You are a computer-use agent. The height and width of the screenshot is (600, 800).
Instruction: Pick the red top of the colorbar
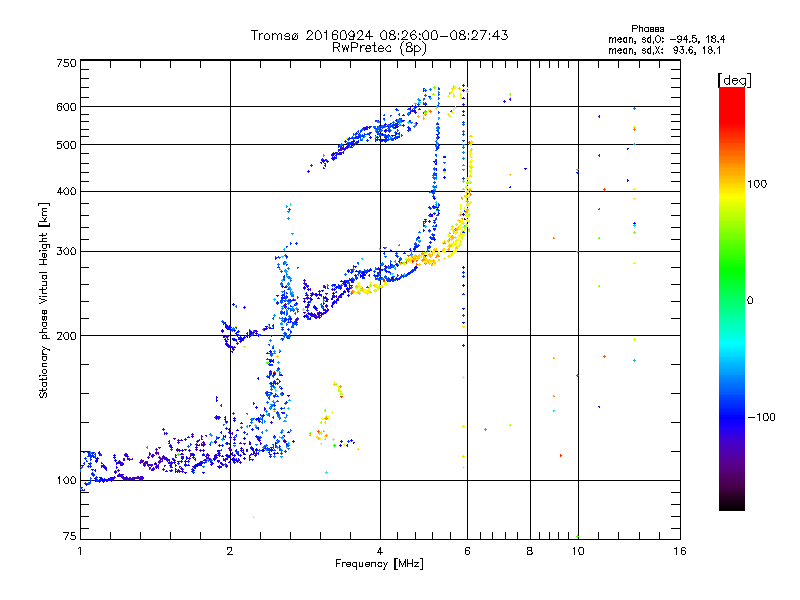pyautogui.click(x=732, y=94)
